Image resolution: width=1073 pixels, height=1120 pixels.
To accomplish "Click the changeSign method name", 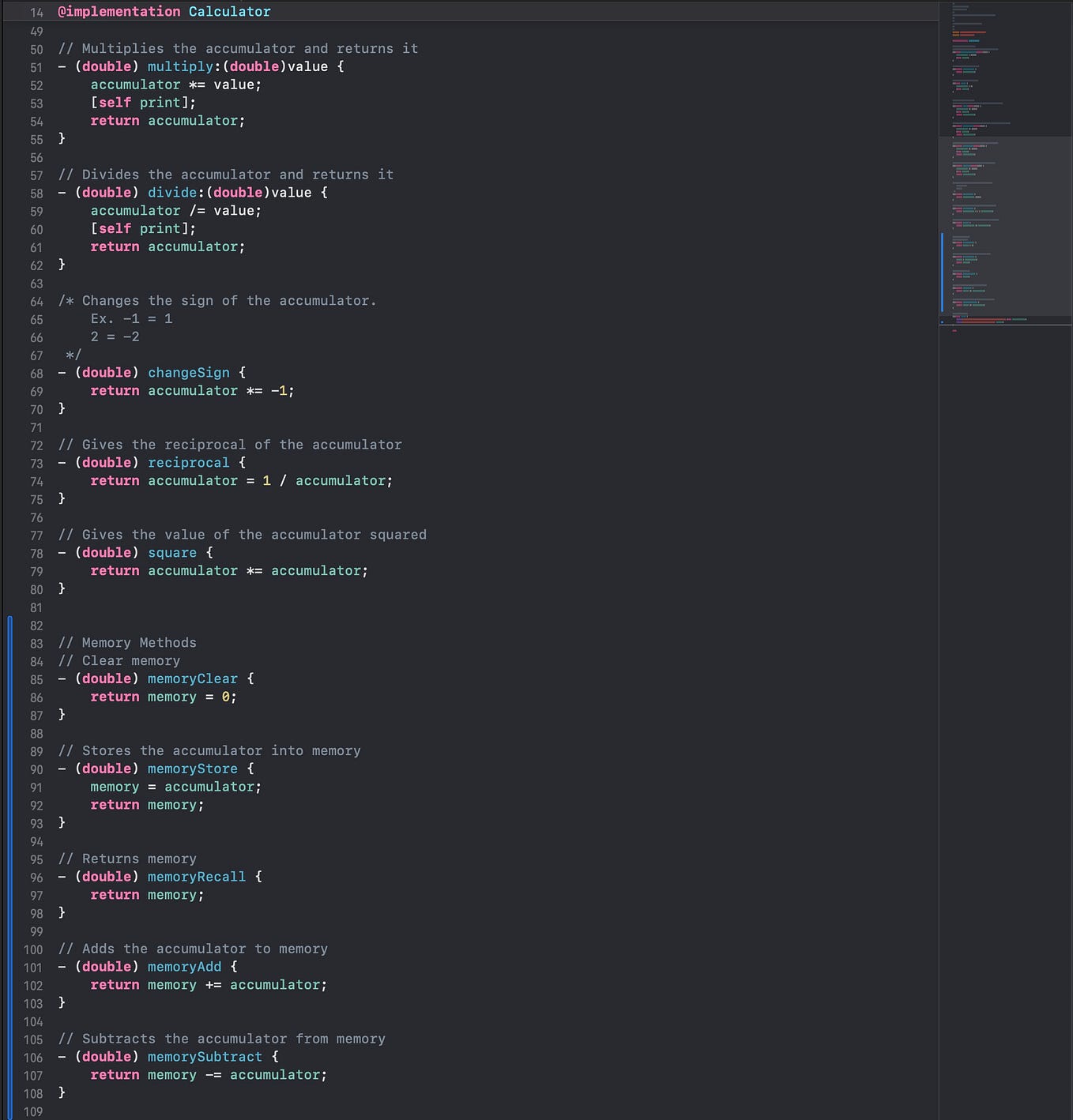I will click(188, 372).
